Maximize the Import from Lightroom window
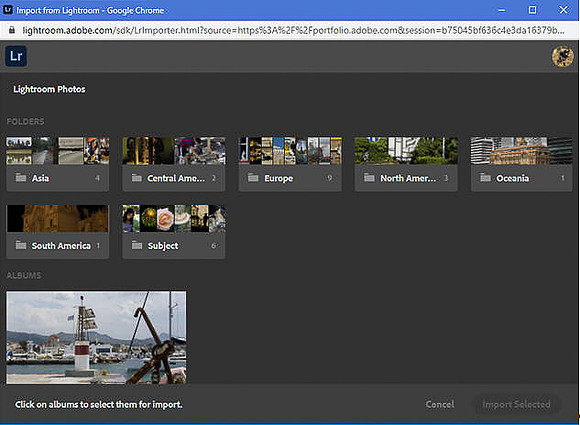Viewport: 580px width, 425px height. coord(532,10)
